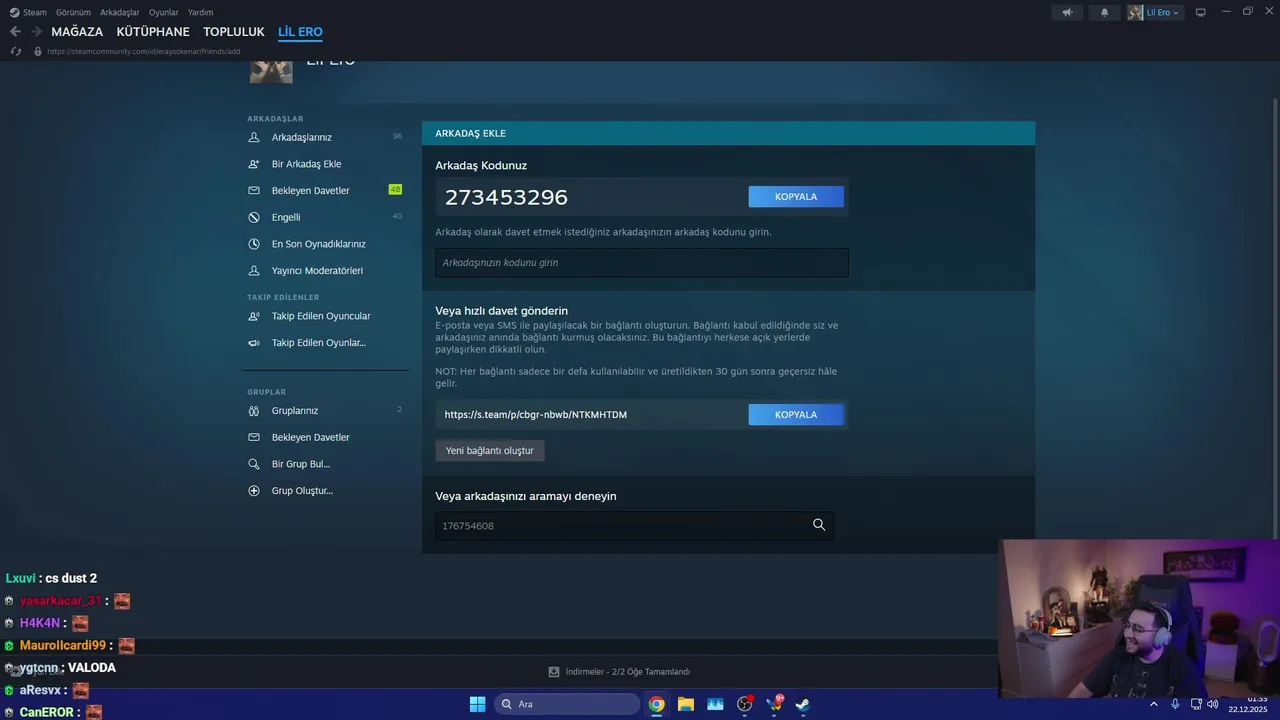Expand the Lil Ero account dropdown
Viewport: 1280px width, 720px height.
coord(1156,12)
